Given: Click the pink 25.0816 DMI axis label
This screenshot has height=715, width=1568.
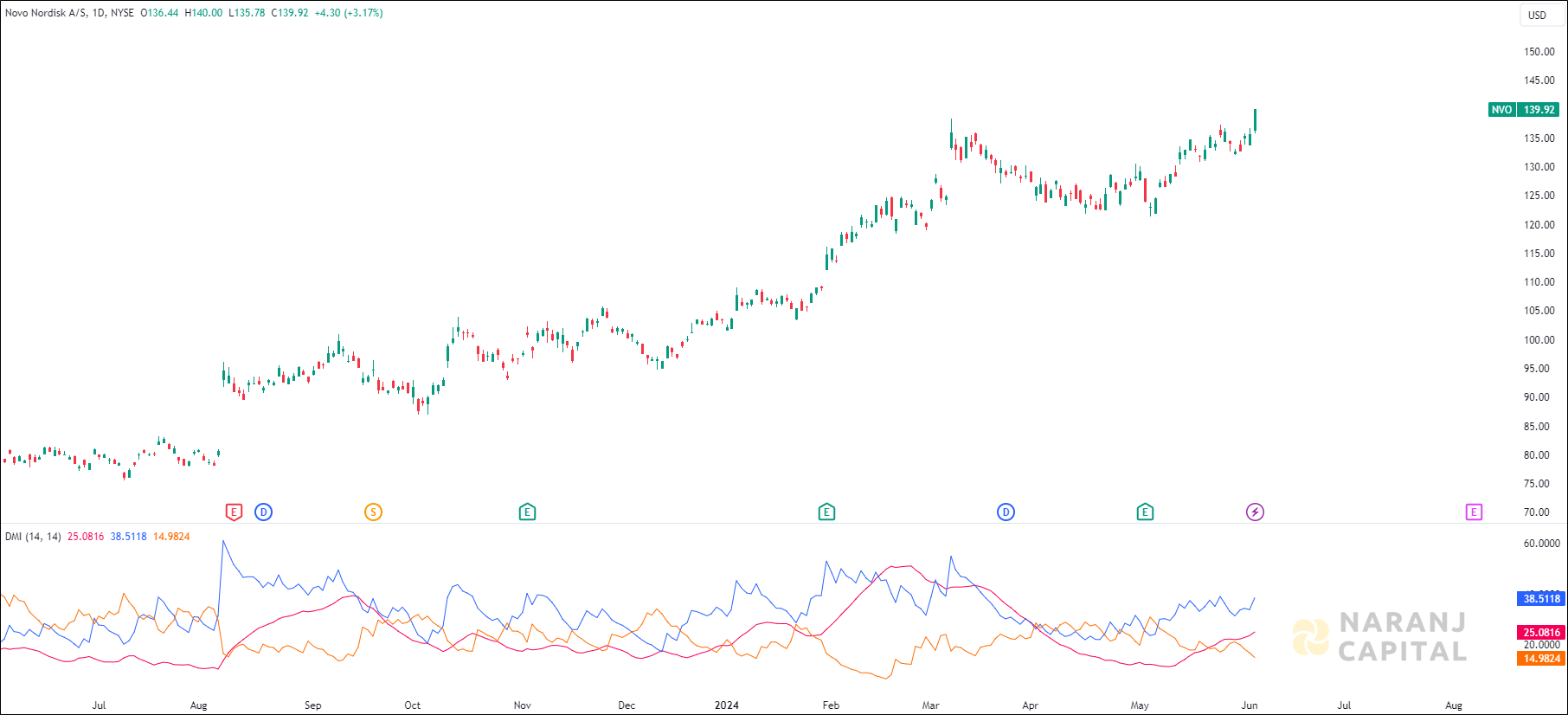Looking at the screenshot, I should click(x=1541, y=633).
